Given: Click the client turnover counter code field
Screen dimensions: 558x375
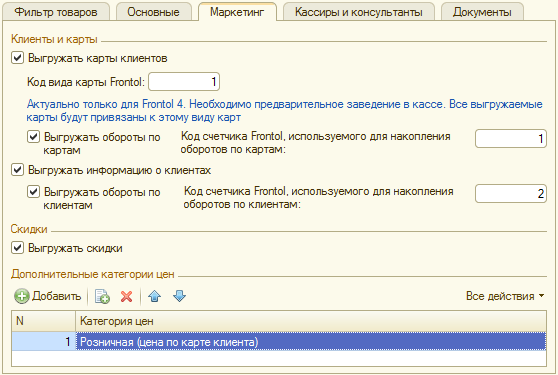Looking at the screenshot, I should pos(511,194).
